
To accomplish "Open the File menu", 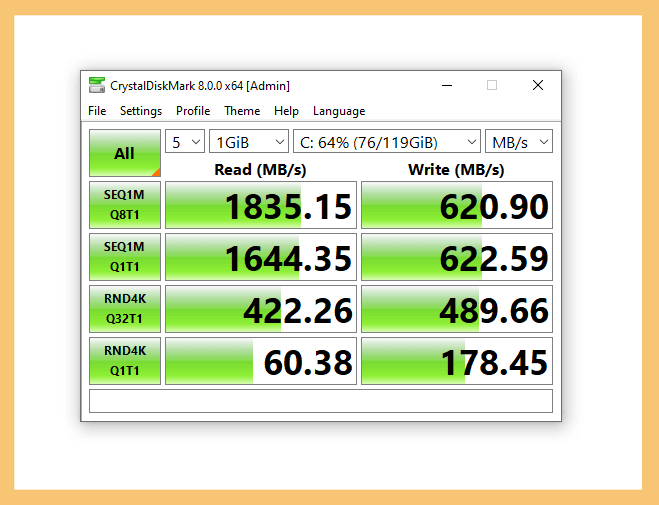I will coord(97,111).
